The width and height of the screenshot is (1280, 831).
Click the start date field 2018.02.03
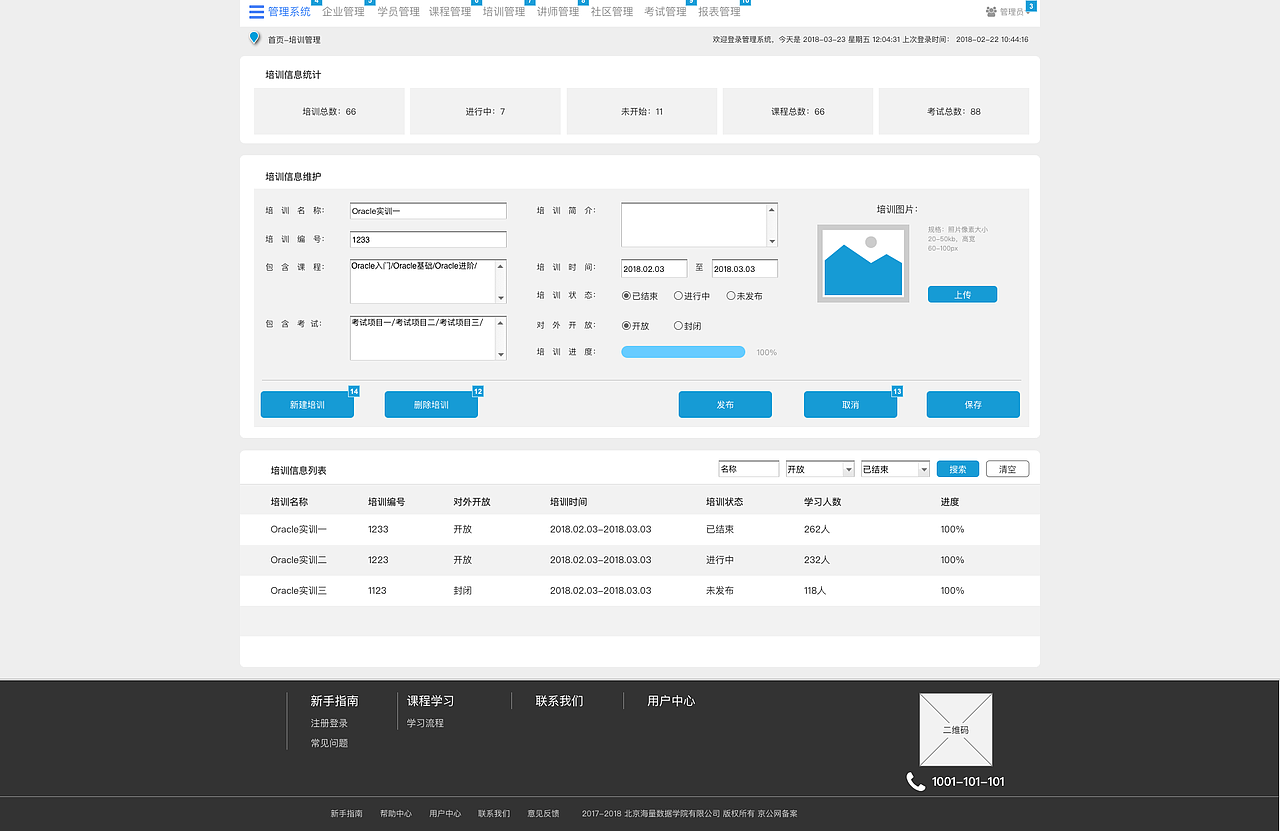pos(654,269)
